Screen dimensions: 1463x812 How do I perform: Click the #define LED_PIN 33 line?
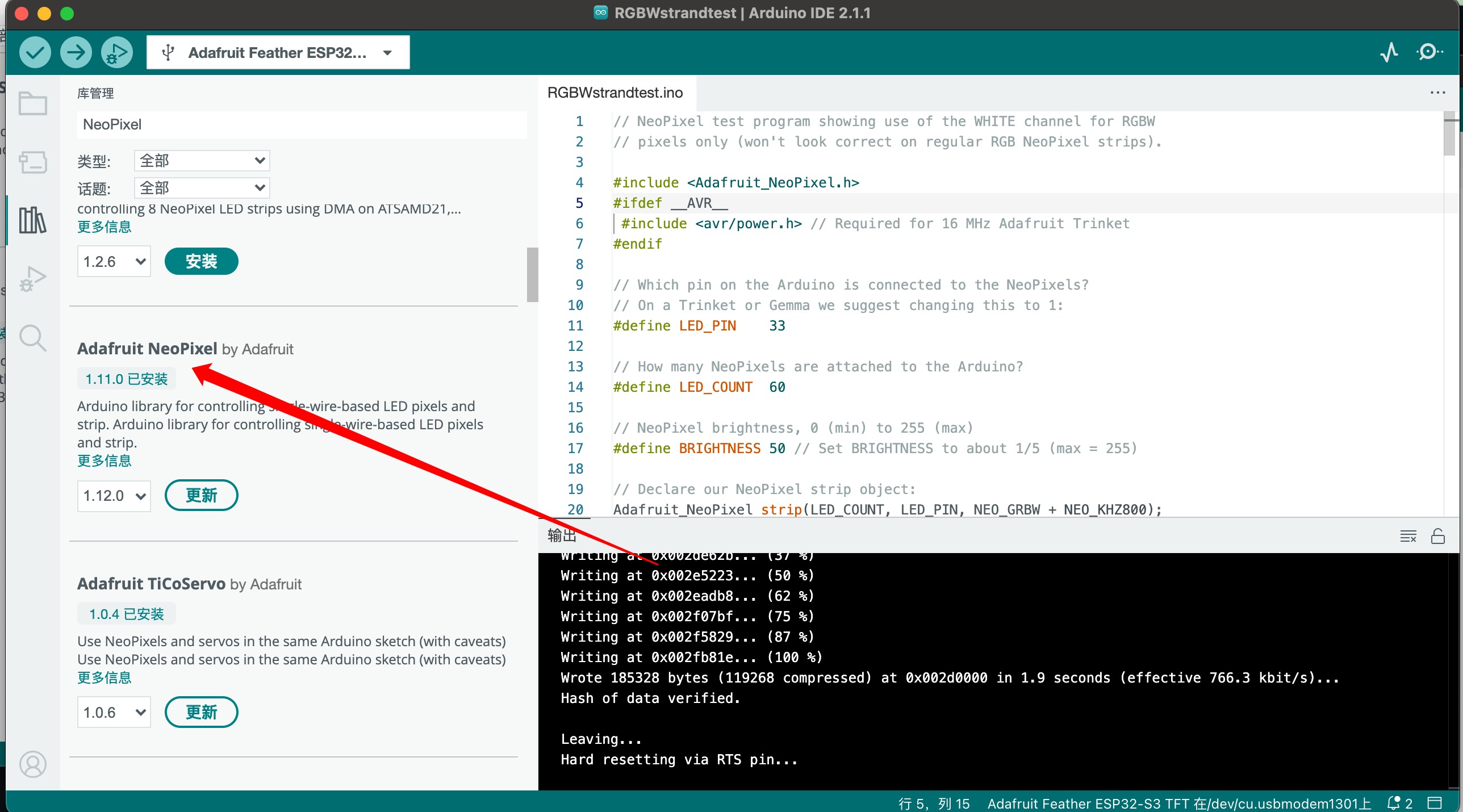700,325
